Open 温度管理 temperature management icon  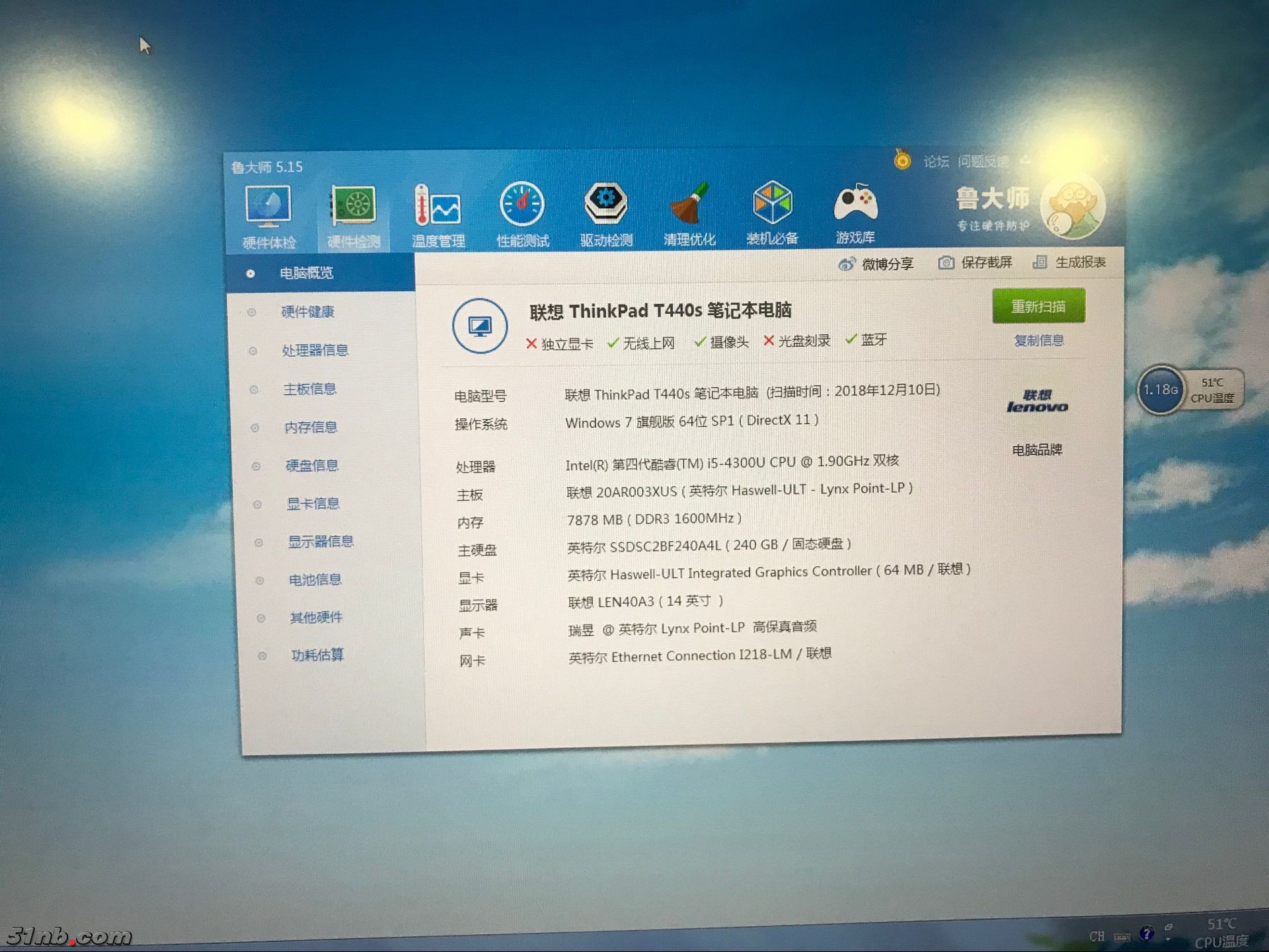point(438,207)
